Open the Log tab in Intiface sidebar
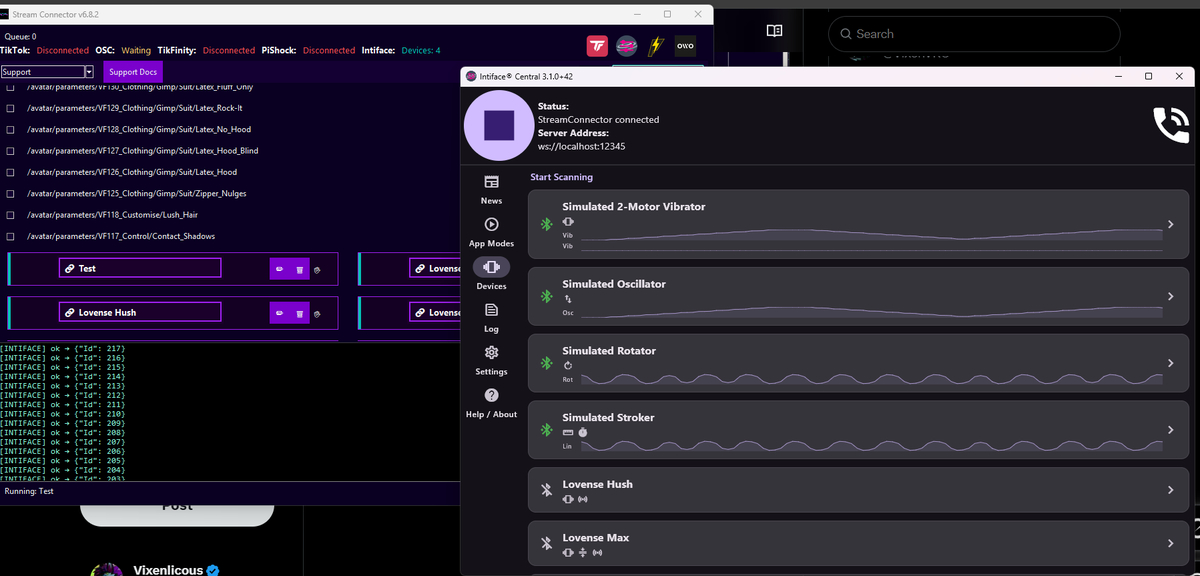 pyautogui.click(x=492, y=318)
